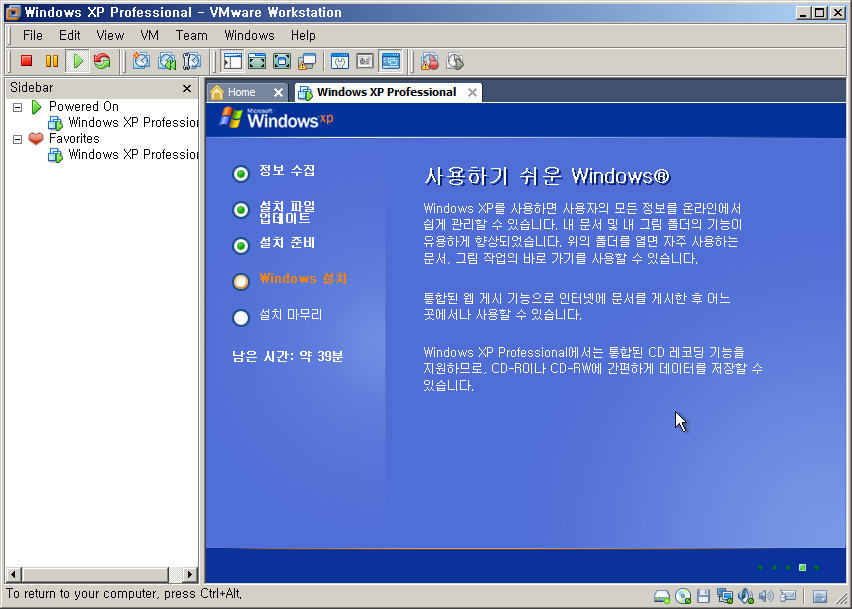
Task: Close the Windows XP Professional tab
Action: click(x=472, y=92)
